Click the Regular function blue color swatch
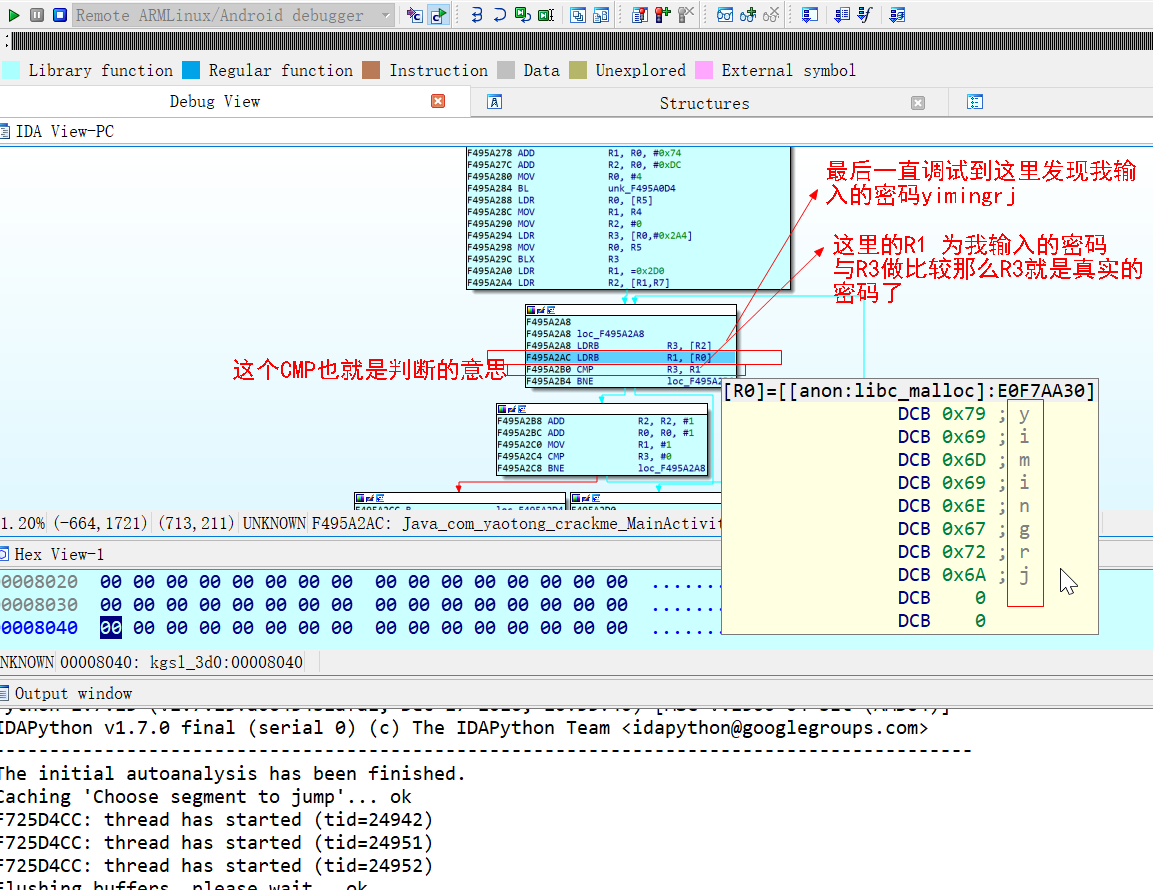Image resolution: width=1153 pixels, height=890 pixels. pyautogui.click(x=191, y=70)
